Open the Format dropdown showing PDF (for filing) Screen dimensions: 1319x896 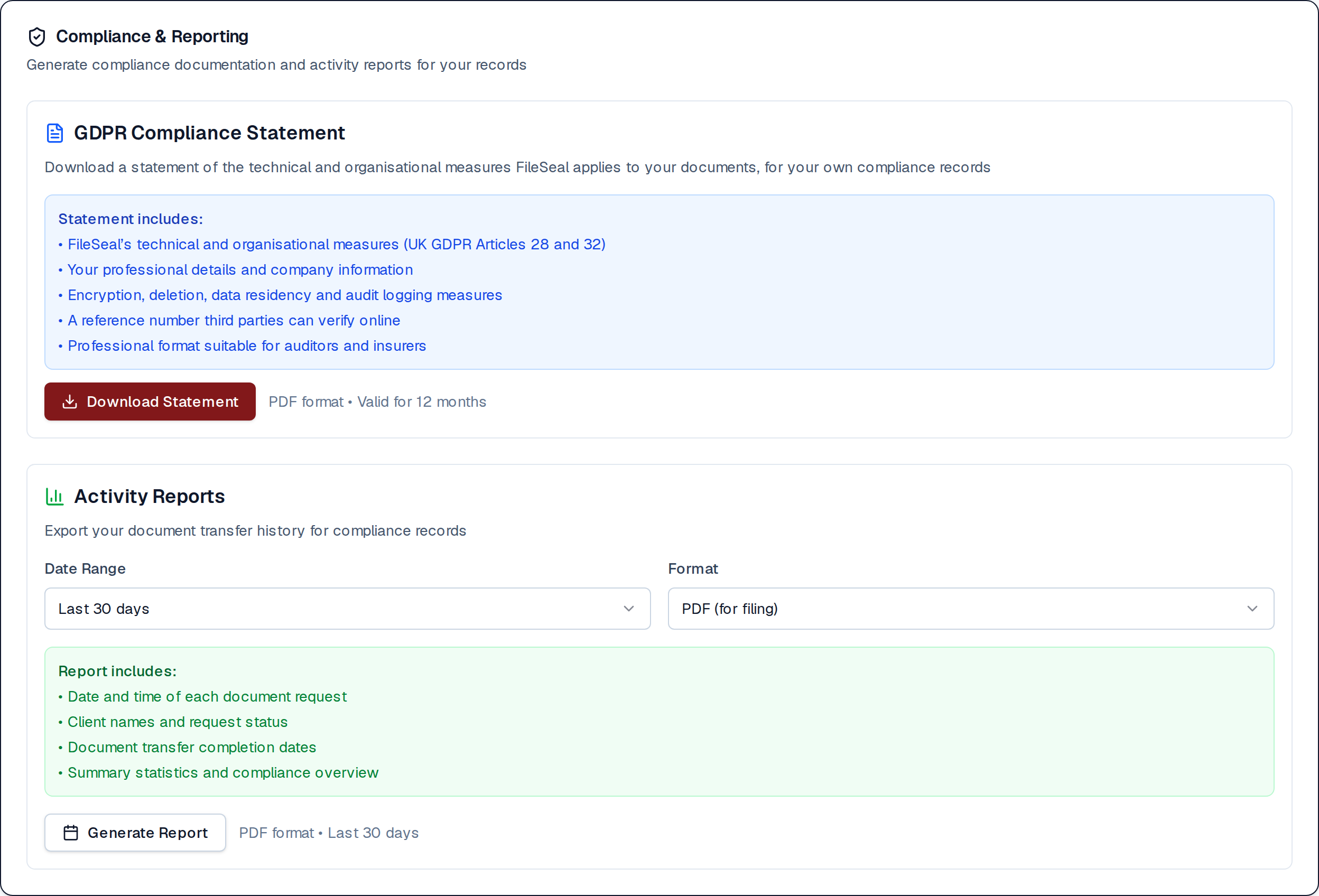(x=971, y=609)
